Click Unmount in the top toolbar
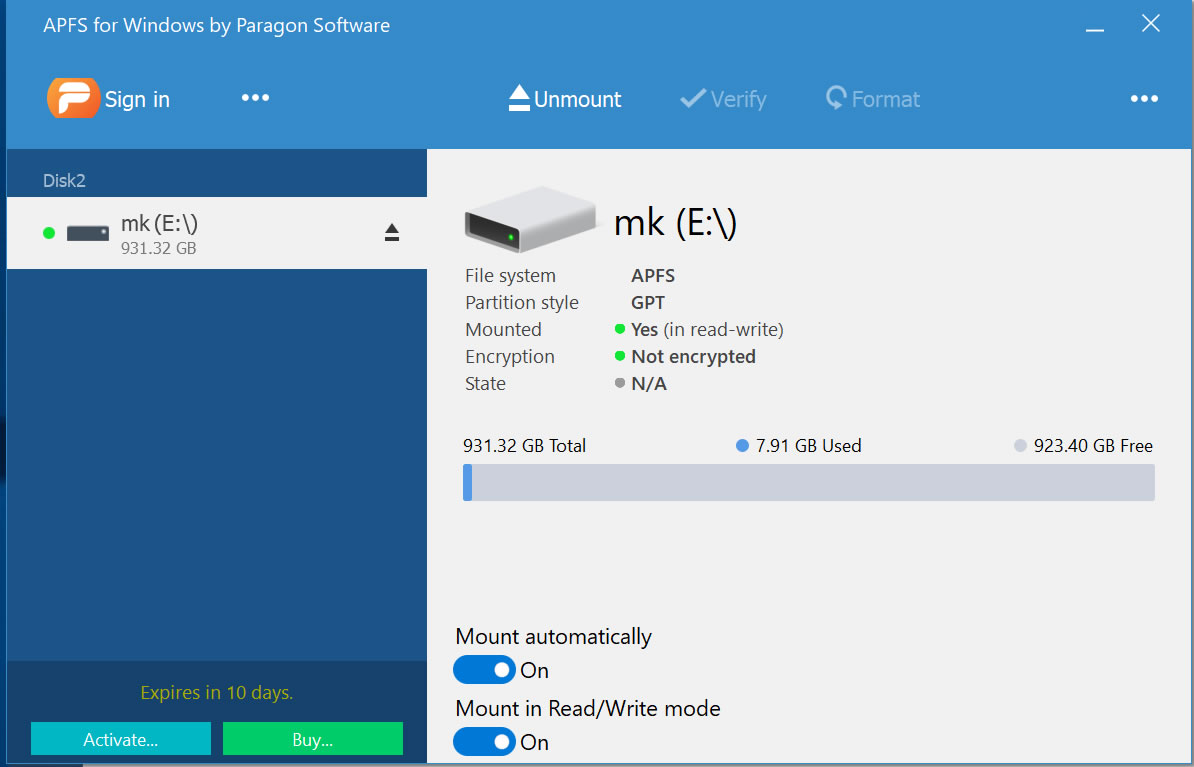The image size is (1194, 767). pyautogui.click(x=565, y=99)
